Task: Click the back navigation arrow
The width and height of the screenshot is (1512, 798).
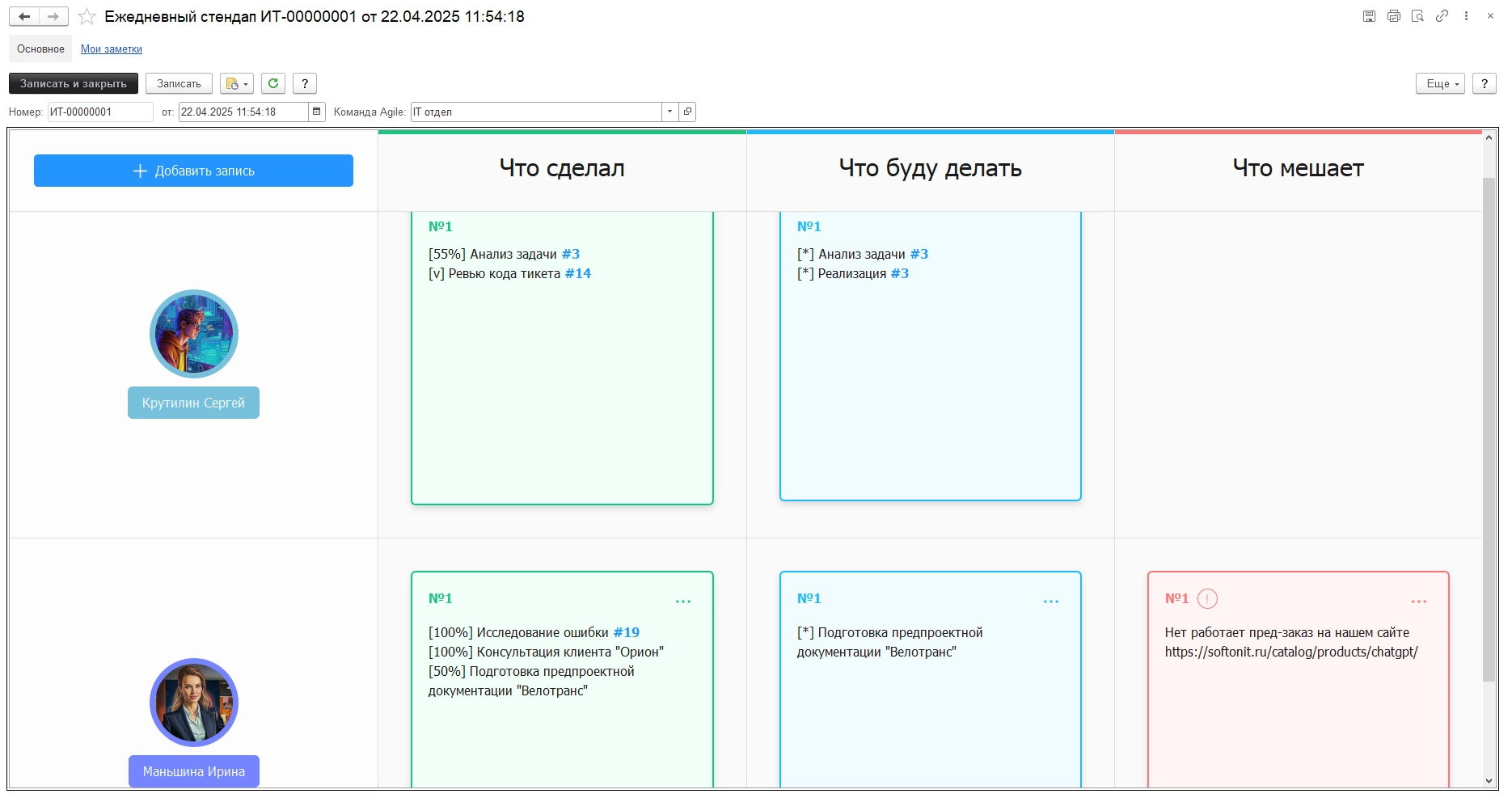Action: click(x=24, y=17)
